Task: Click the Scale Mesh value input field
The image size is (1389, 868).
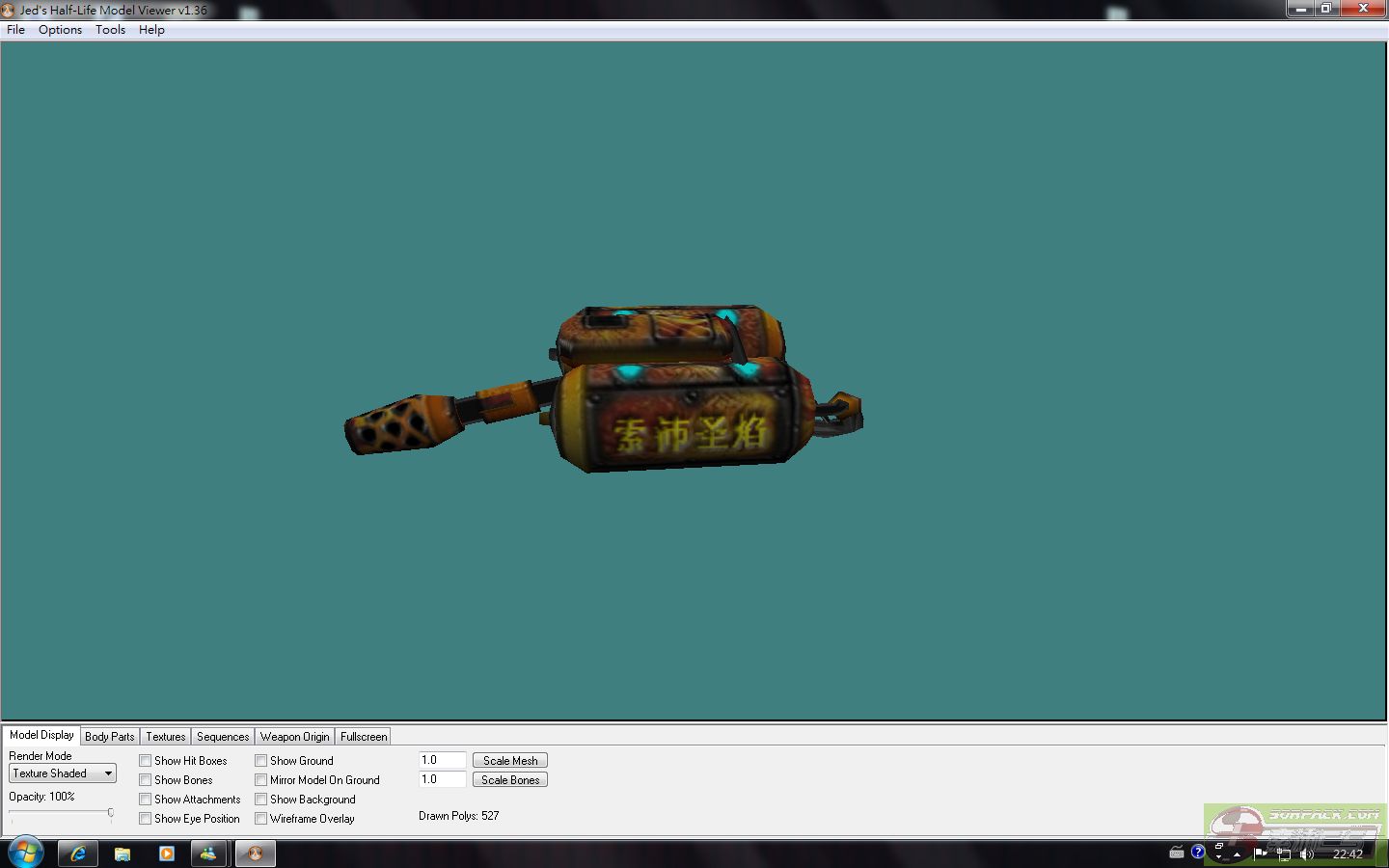Action: [x=443, y=760]
